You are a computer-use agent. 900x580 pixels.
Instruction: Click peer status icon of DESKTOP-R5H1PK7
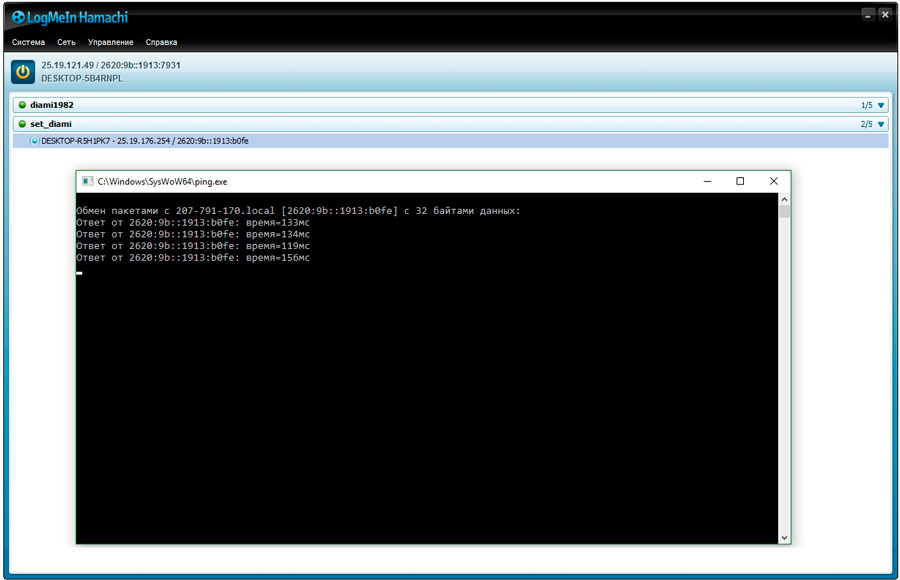coord(34,141)
